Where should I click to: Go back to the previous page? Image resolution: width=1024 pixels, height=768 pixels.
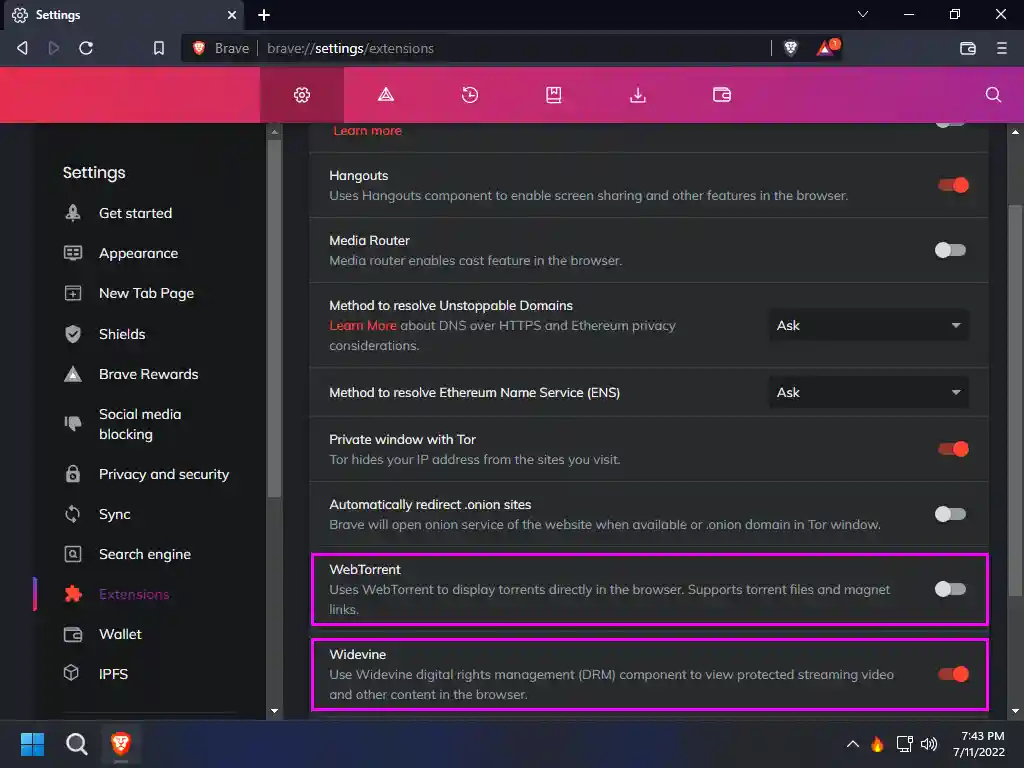(22, 48)
